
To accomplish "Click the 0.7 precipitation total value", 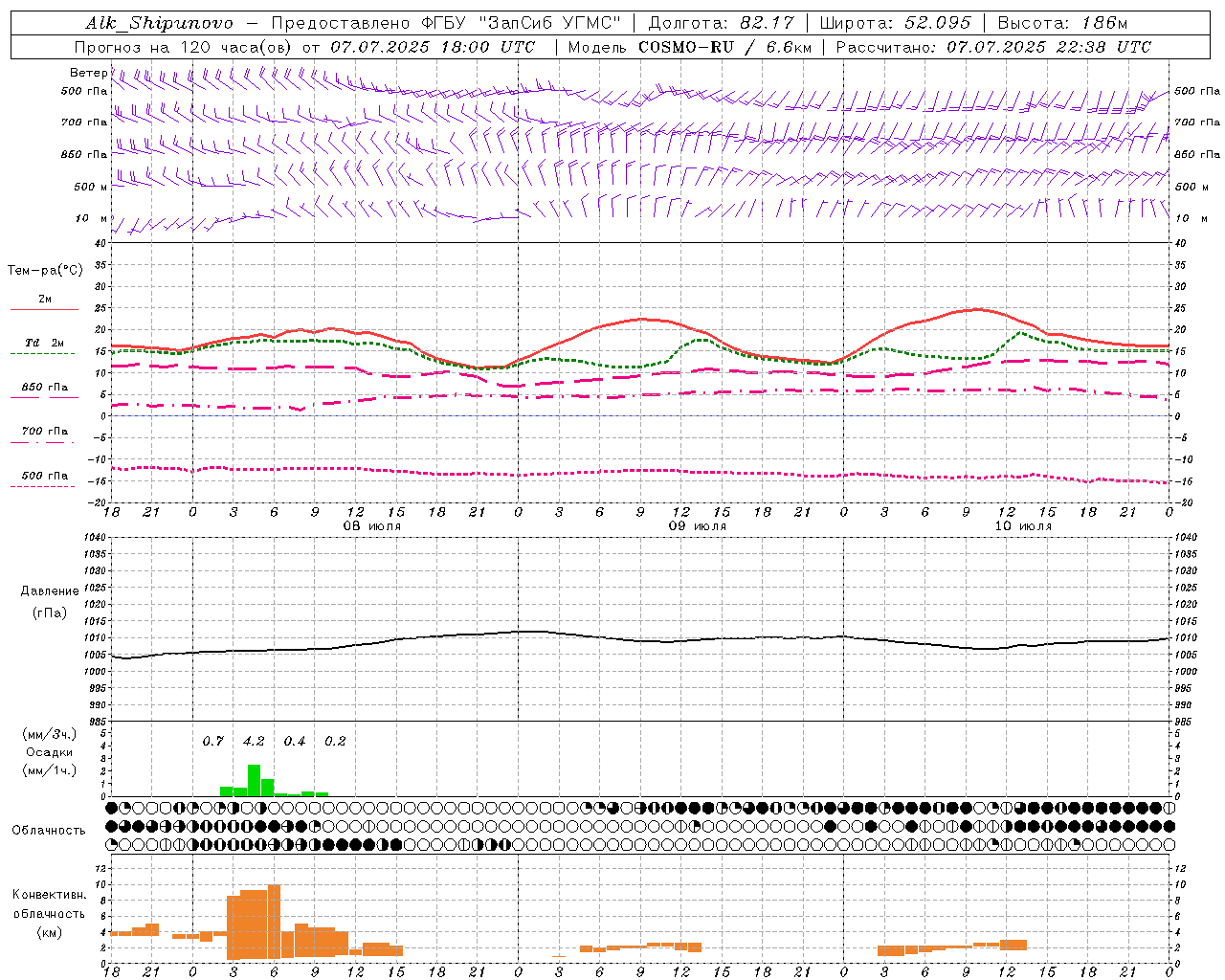I will [212, 741].
